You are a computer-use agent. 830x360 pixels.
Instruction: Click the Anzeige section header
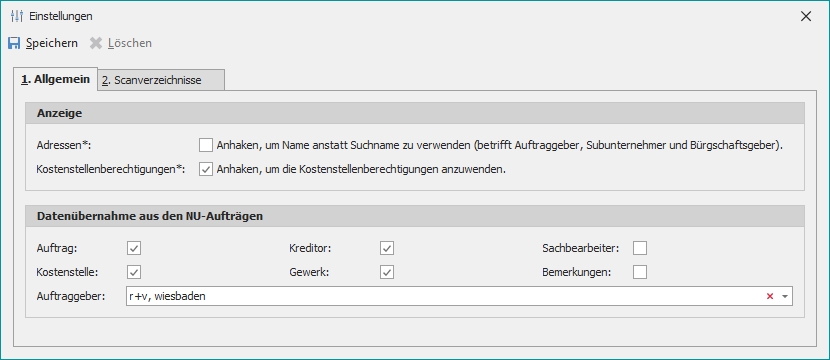tap(414, 113)
